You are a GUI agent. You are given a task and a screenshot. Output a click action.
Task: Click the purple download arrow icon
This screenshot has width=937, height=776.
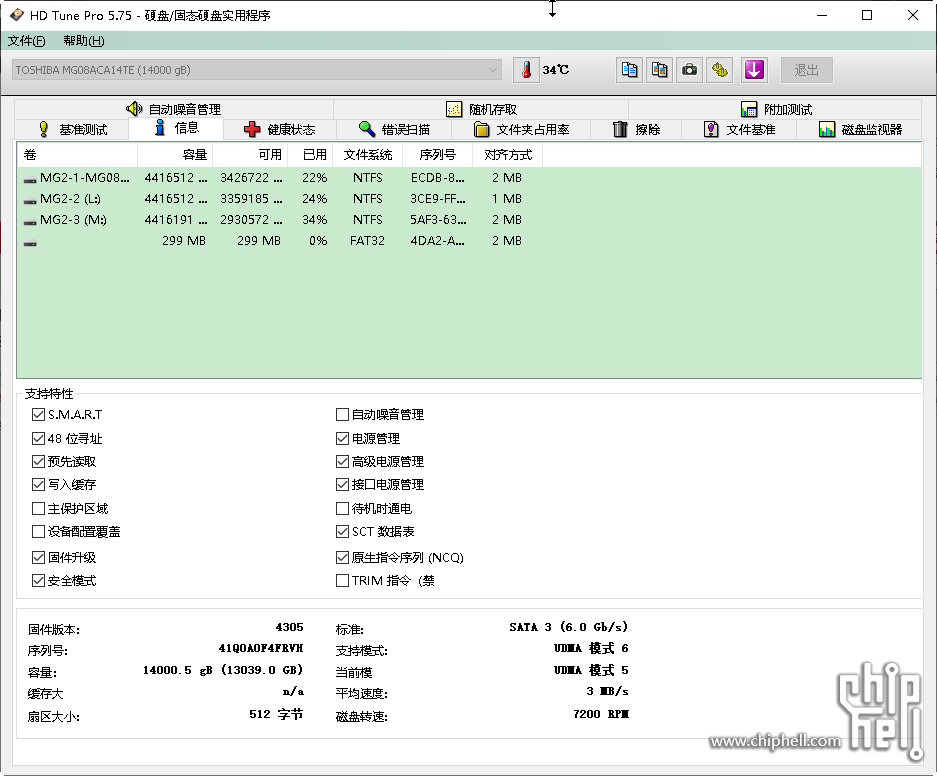coord(754,70)
